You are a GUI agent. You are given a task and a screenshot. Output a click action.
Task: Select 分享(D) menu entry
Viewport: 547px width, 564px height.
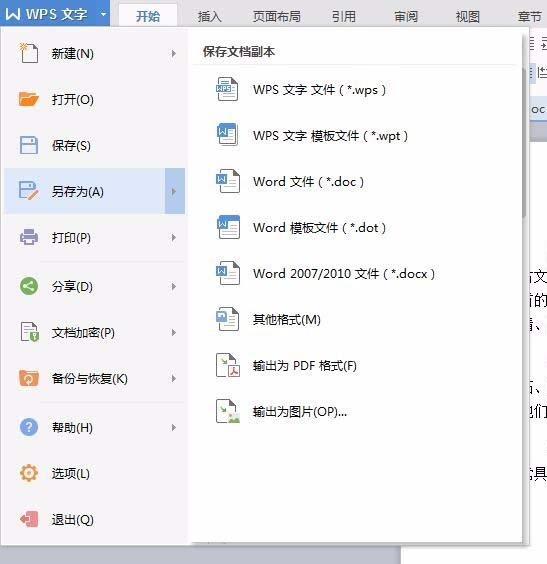click(95, 287)
